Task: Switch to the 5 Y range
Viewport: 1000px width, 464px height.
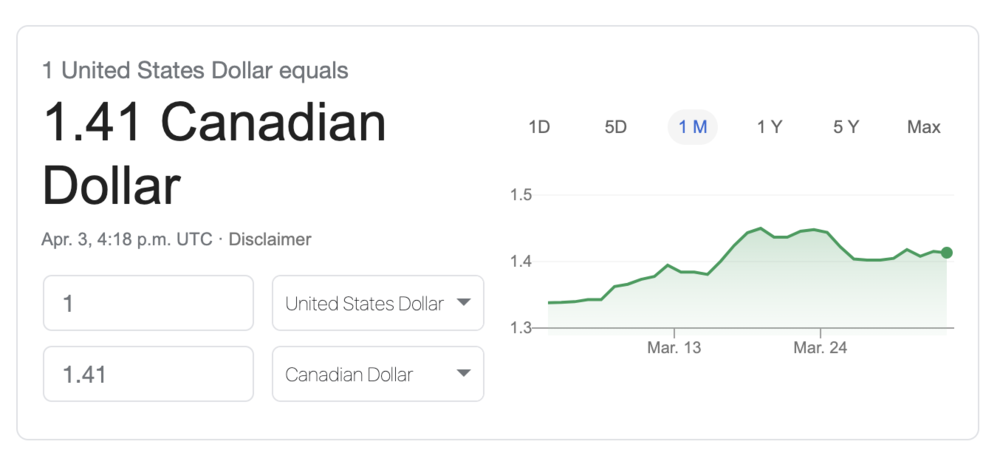Action: point(846,127)
